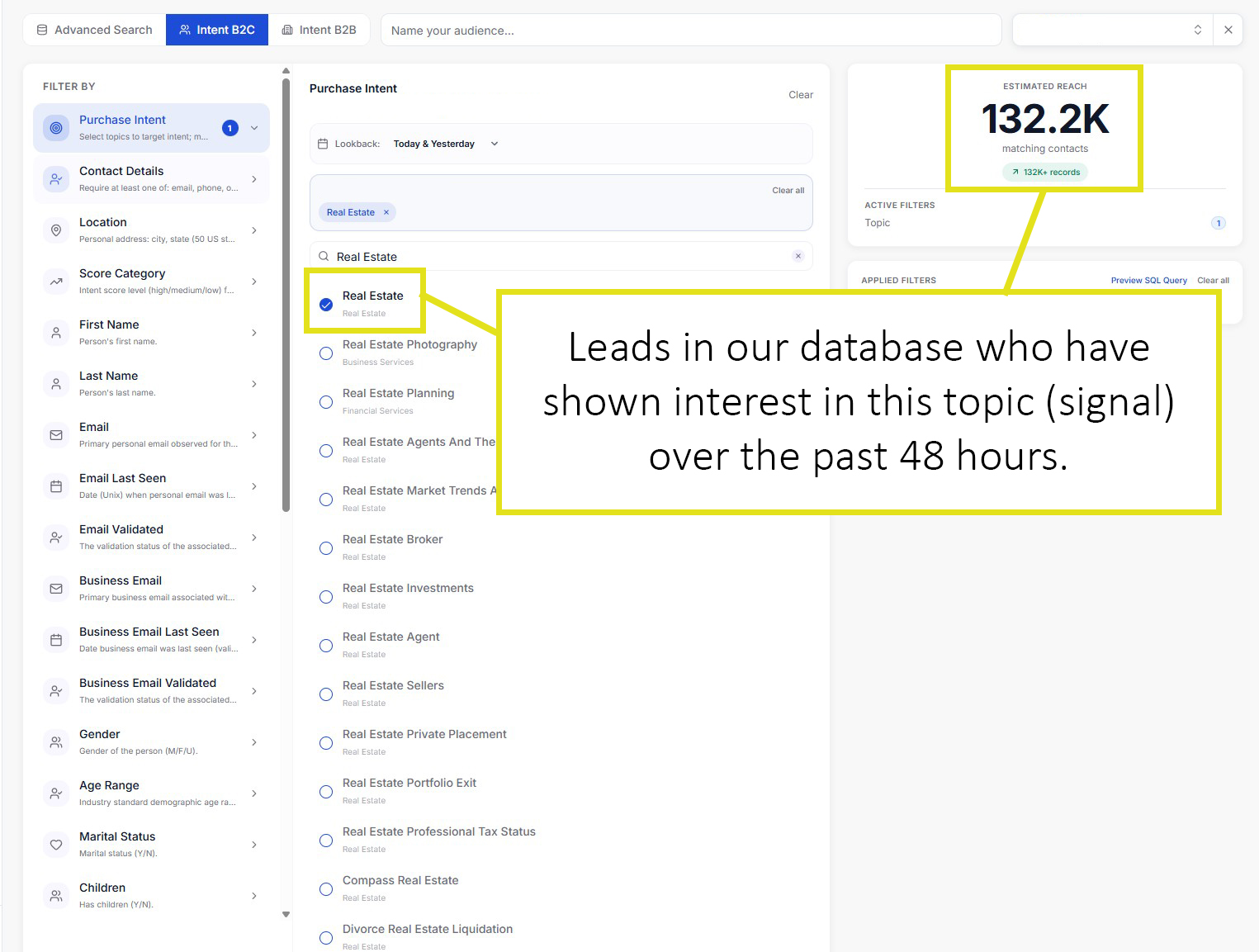
Task: Click the Children people icon
Action: (x=56, y=896)
